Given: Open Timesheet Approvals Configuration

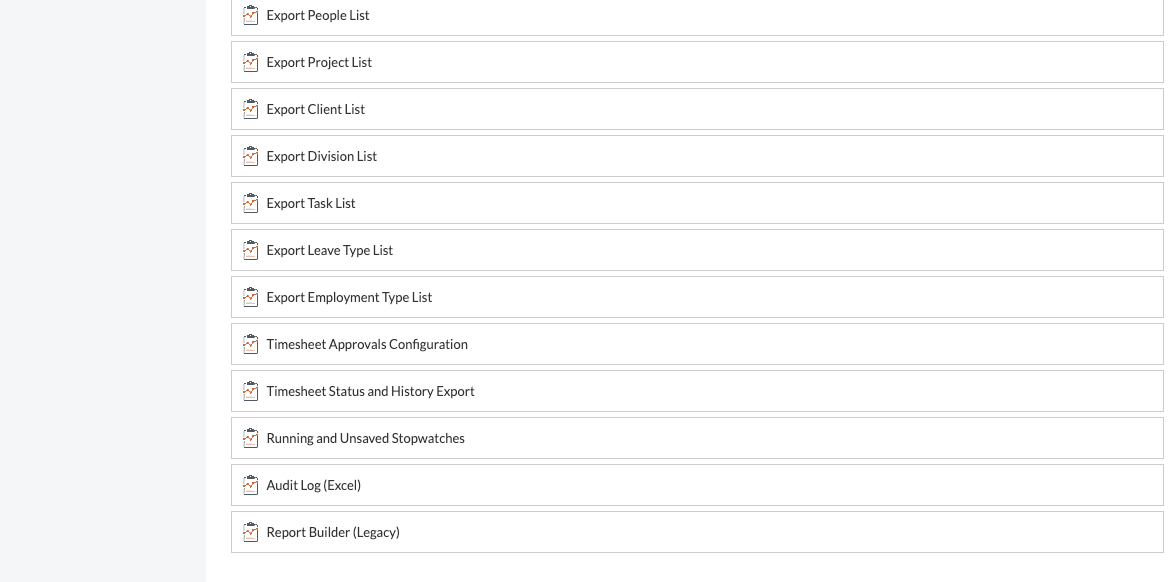Looking at the screenshot, I should tap(366, 344).
